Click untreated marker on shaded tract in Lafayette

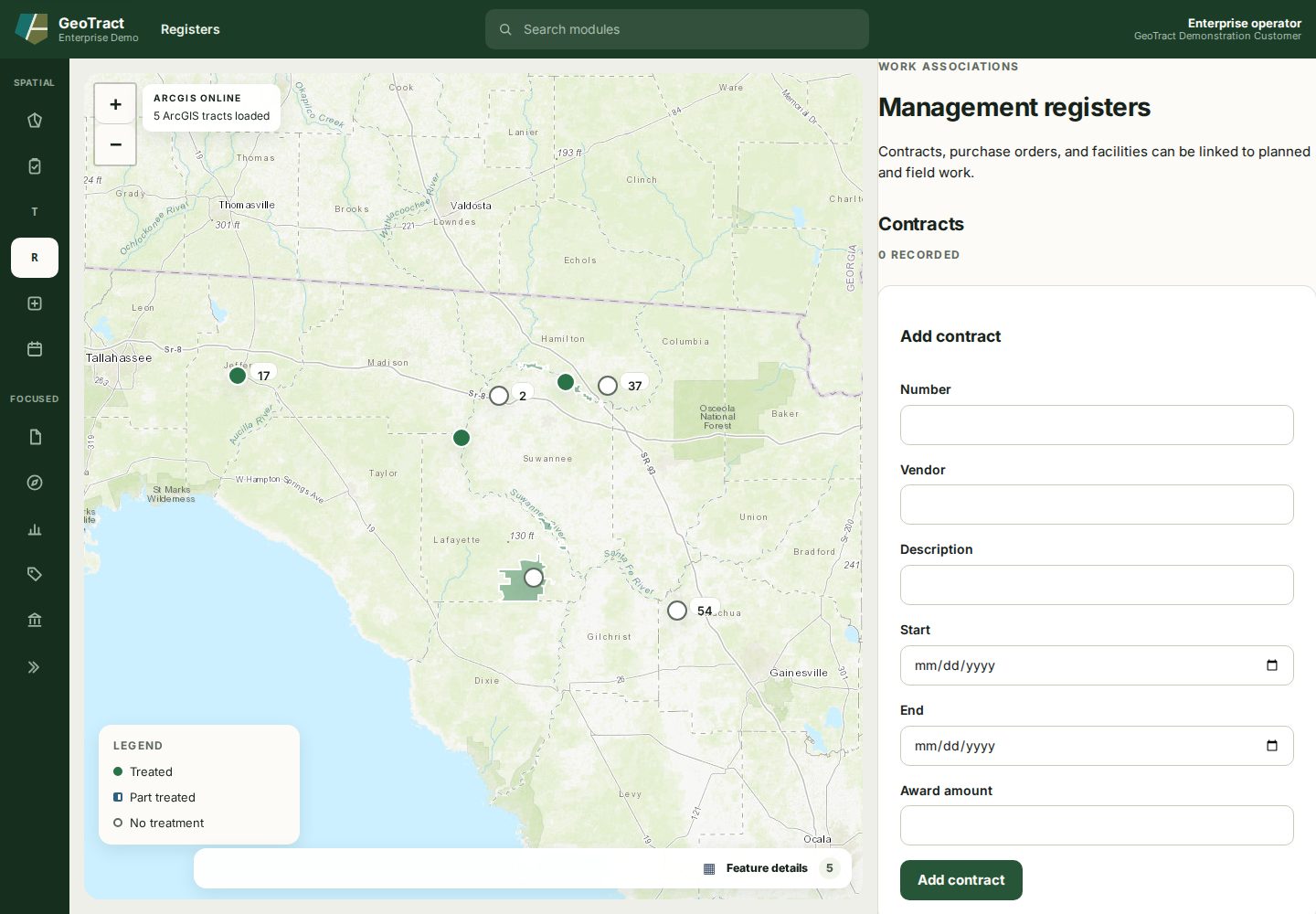point(534,578)
